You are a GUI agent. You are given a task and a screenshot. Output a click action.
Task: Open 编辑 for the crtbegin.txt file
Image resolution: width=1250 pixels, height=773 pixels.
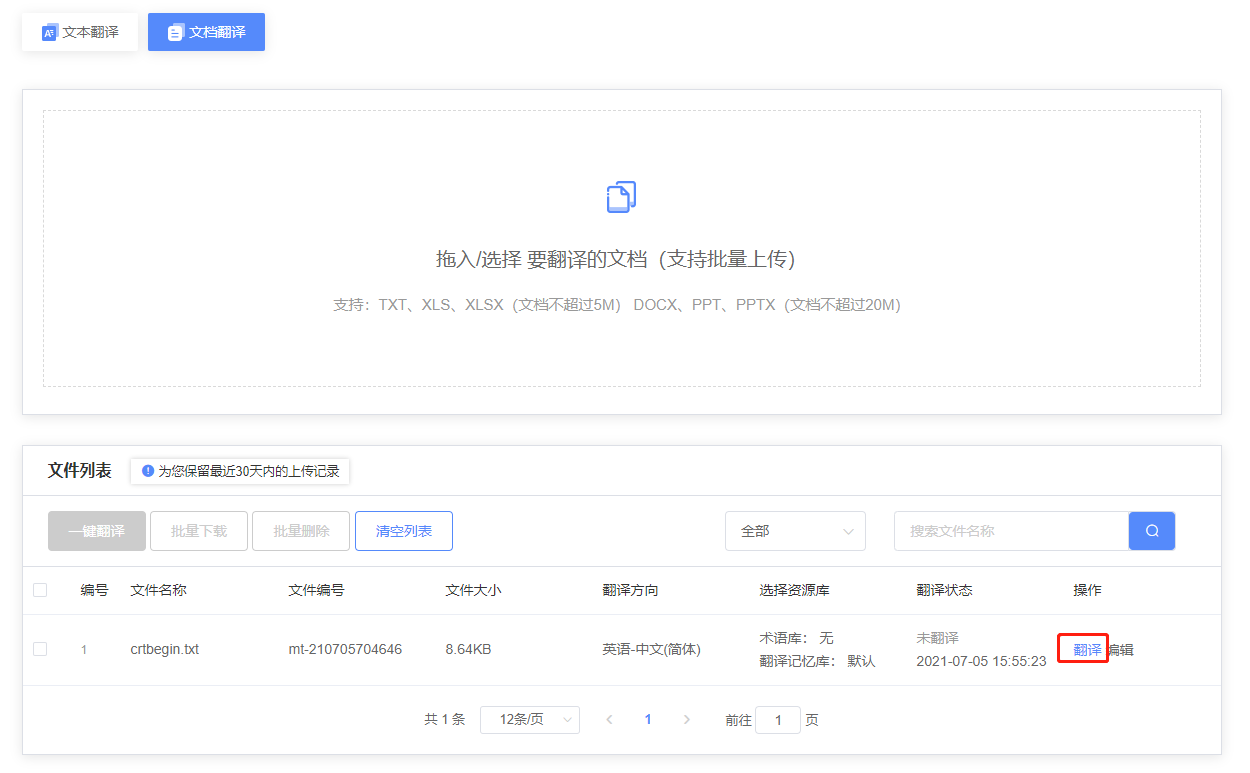point(1121,650)
